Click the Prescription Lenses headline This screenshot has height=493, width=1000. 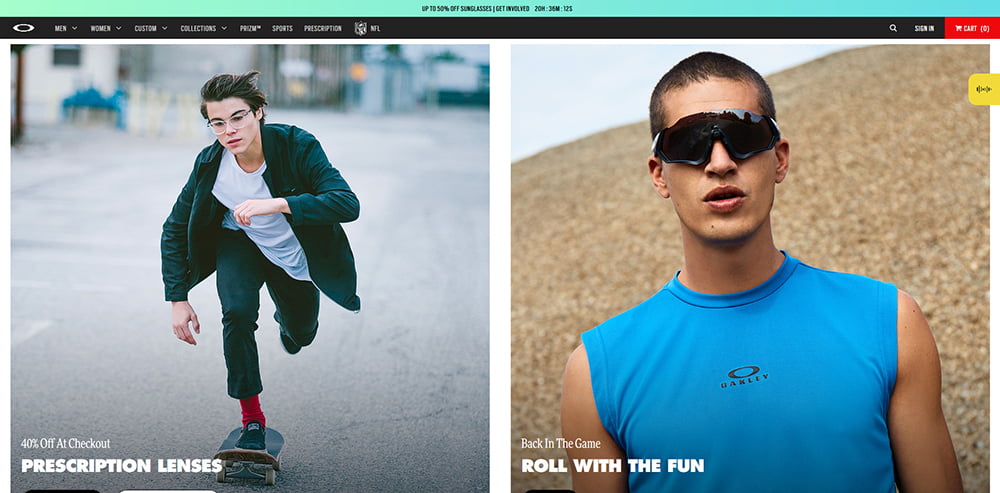[121, 465]
